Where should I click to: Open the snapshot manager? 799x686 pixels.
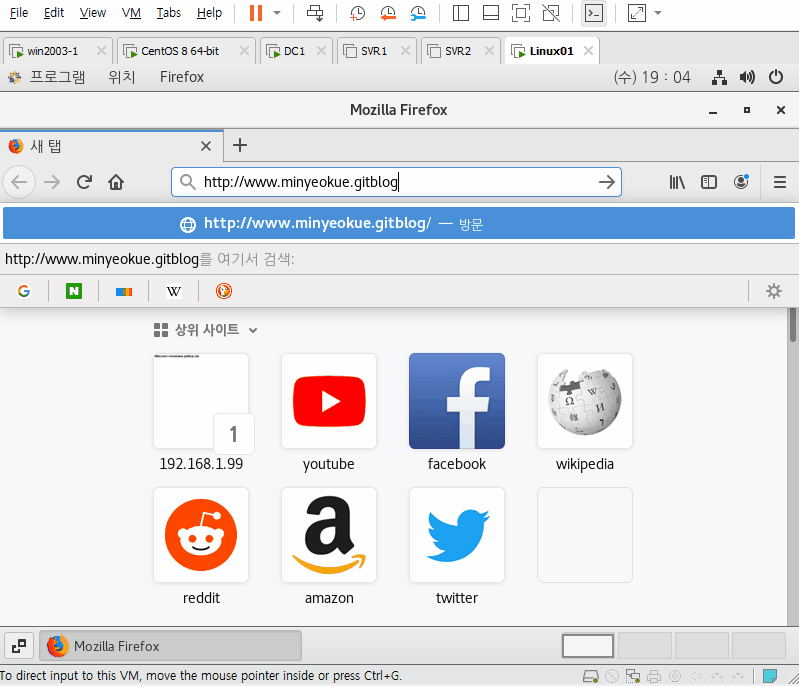418,13
